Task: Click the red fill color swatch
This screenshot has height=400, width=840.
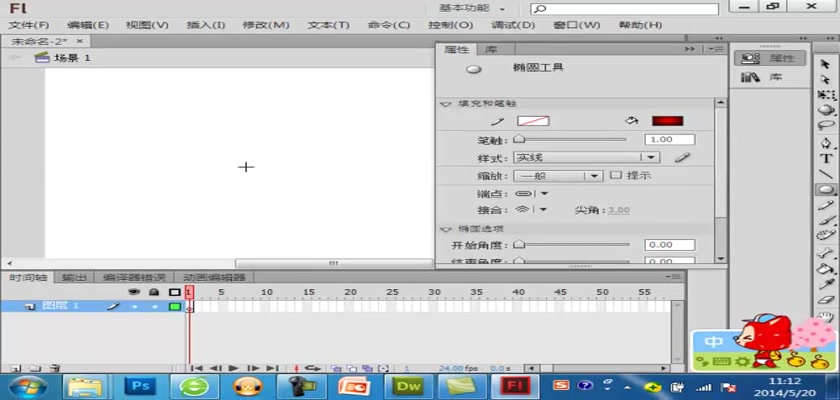Action: click(x=667, y=121)
